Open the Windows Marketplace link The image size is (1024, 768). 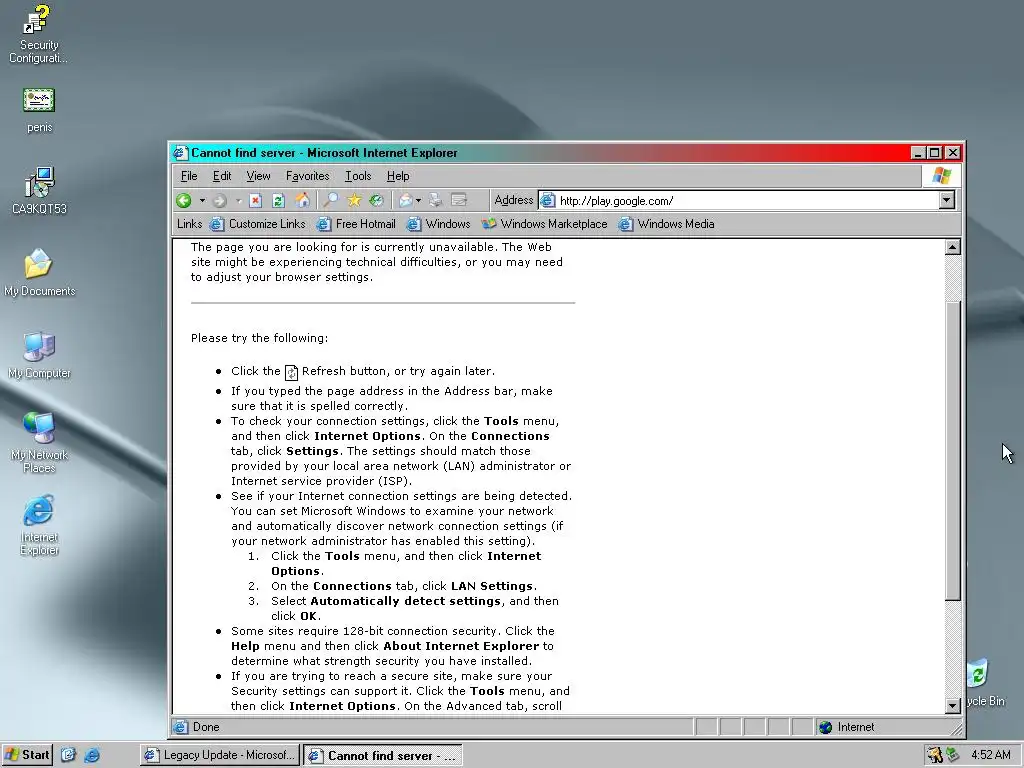click(x=545, y=224)
